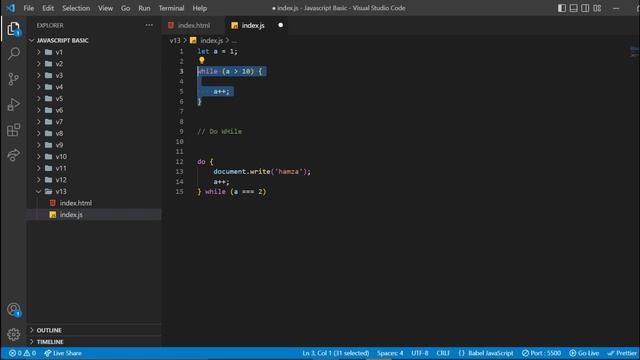The height and width of the screenshot is (360, 640).
Task: Change Spaces: 4 indentation setting
Action: (390, 353)
